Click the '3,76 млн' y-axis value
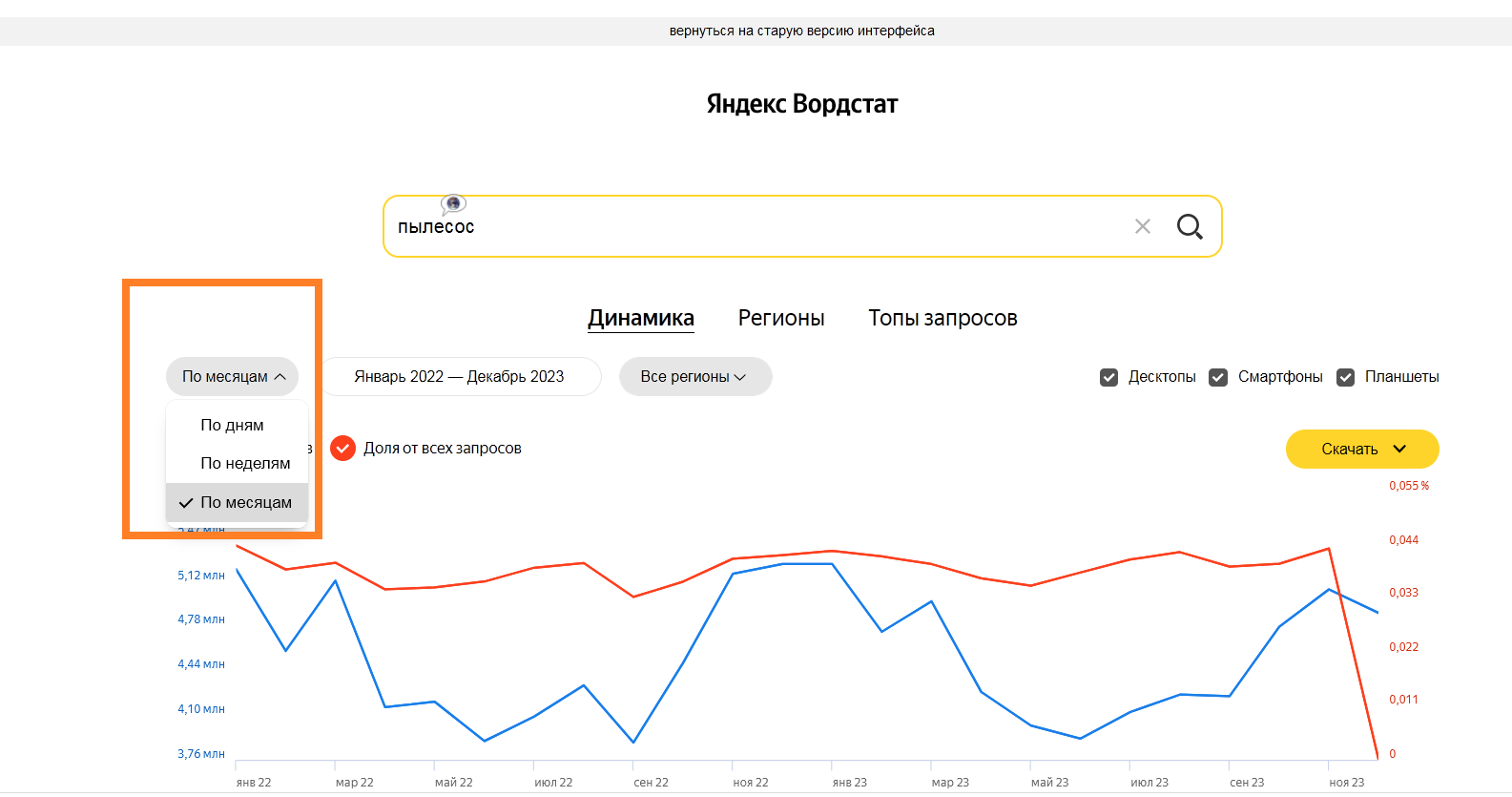 tap(201, 754)
